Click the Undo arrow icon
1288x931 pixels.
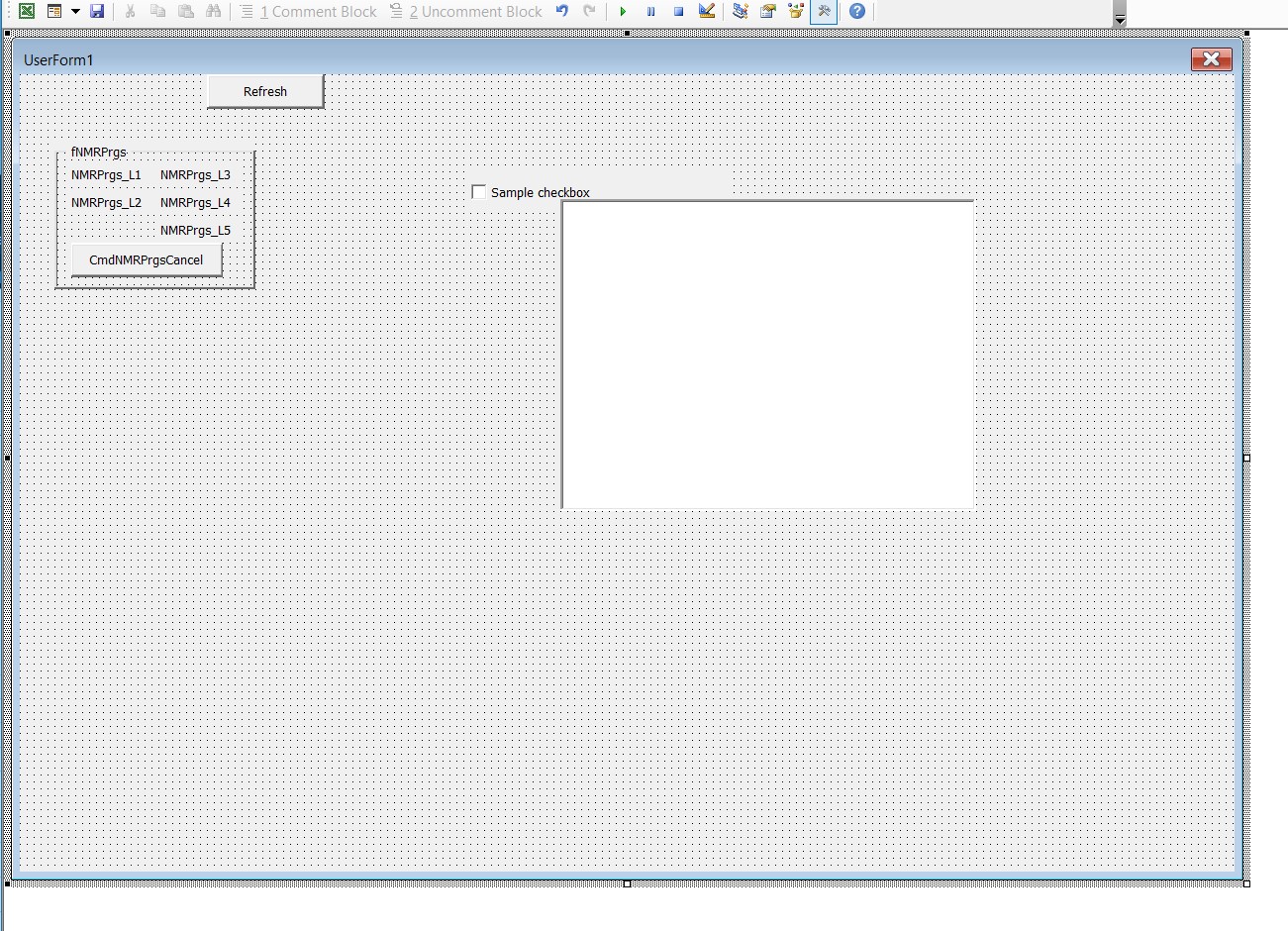[562, 12]
